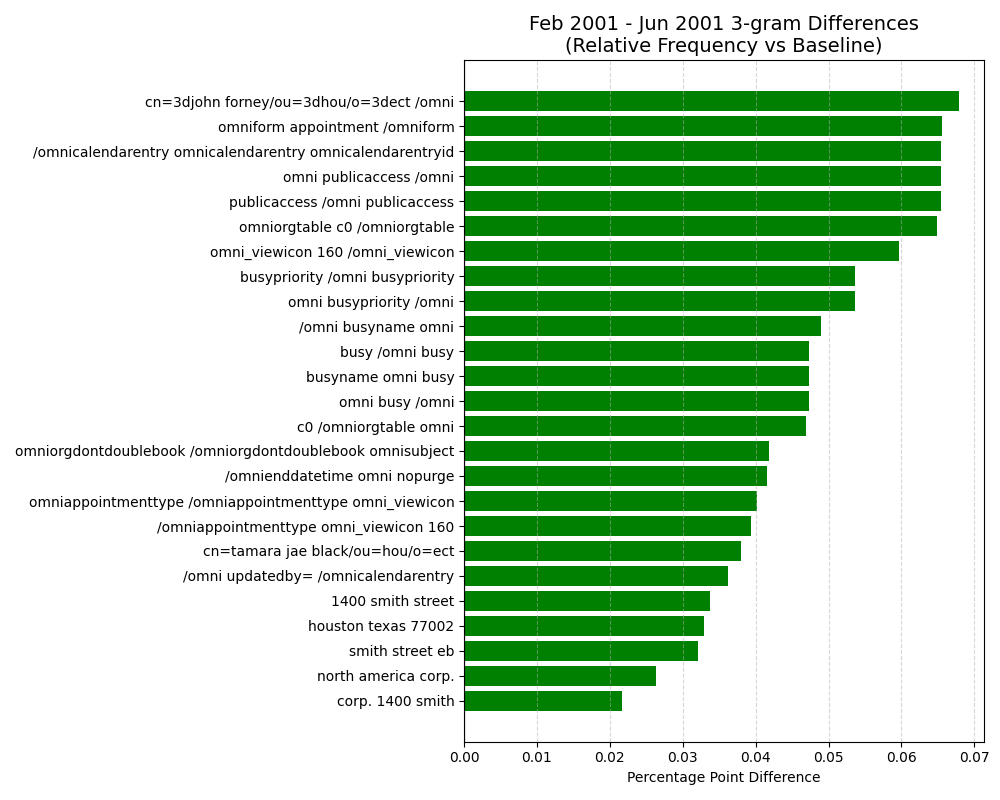Click the label 'publicaccess /omni publicaccess'
The height and width of the screenshot is (800, 1000).
[x=342, y=202]
